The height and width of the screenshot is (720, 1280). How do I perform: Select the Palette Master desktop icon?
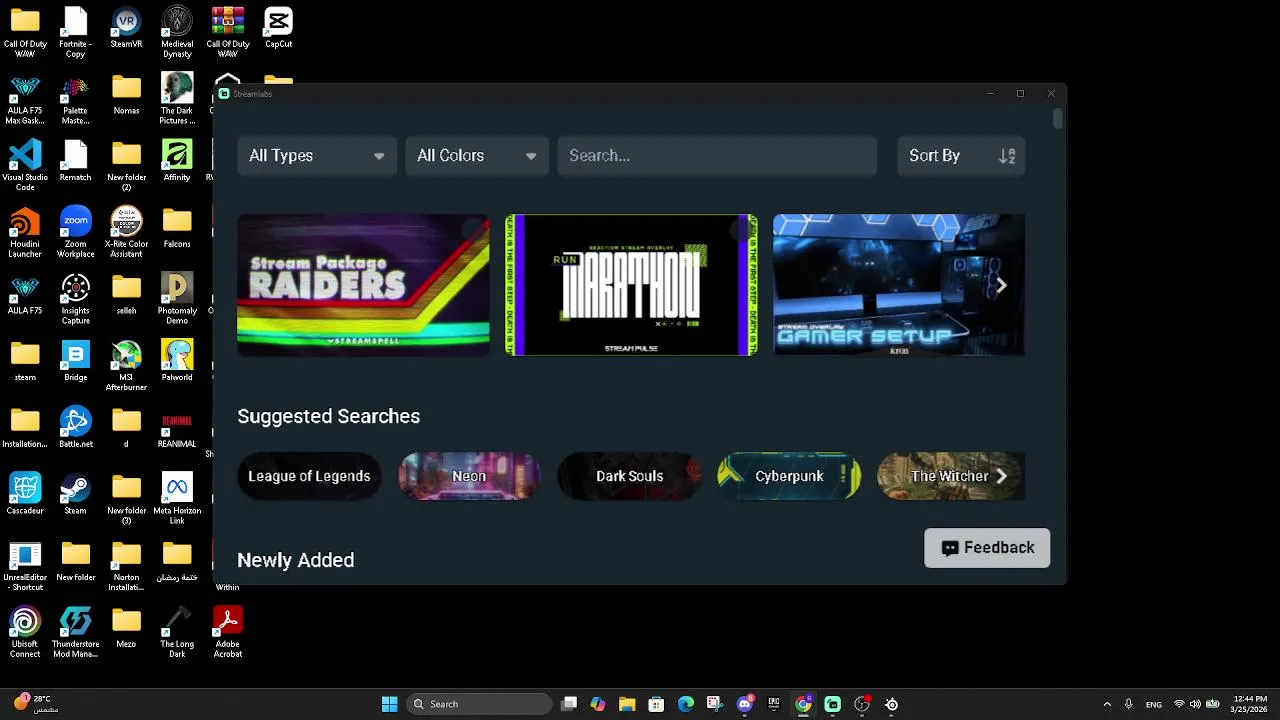76,100
